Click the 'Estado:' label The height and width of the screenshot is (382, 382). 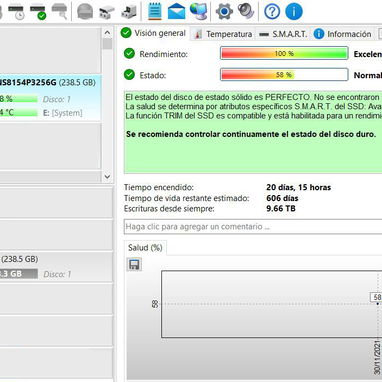[153, 75]
